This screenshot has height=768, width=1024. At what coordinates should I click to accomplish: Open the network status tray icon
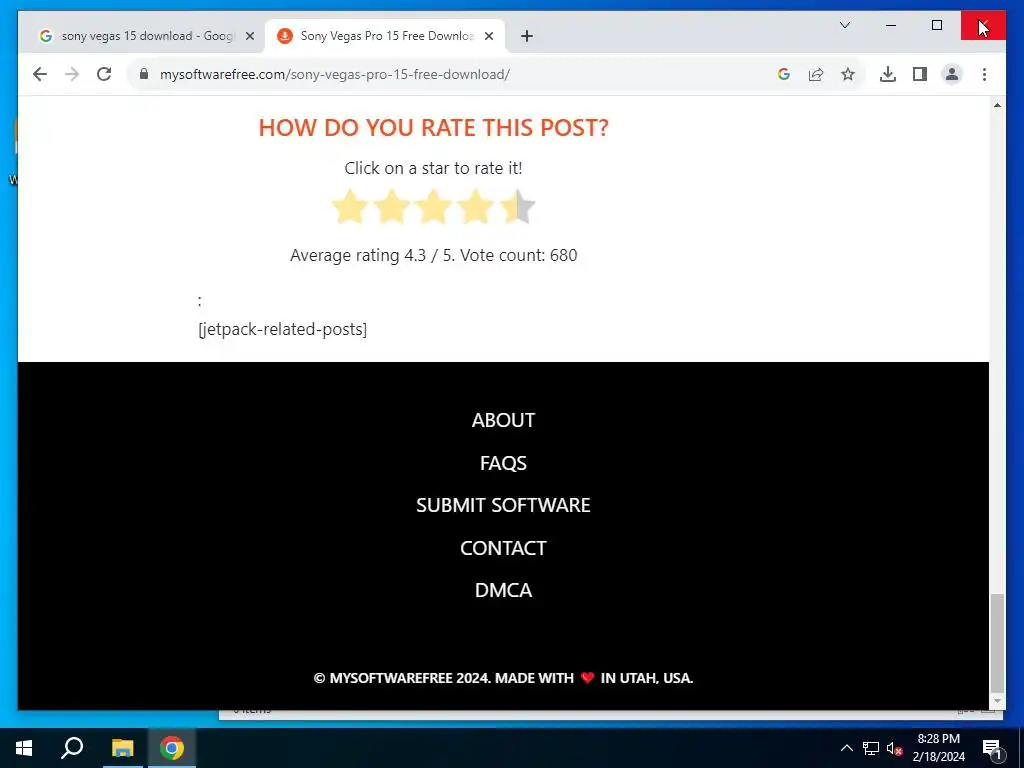871,748
